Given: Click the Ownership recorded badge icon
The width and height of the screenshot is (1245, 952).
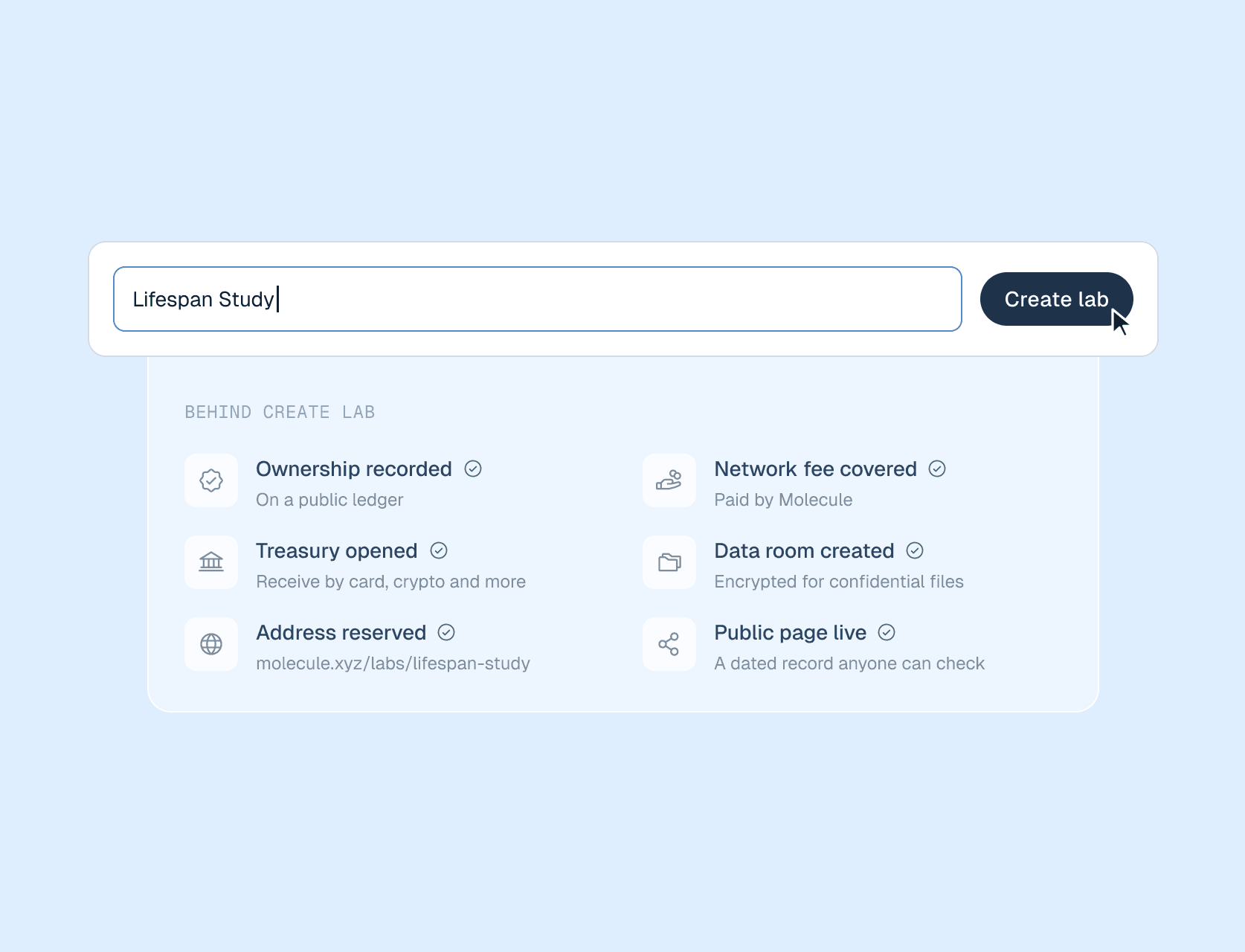Looking at the screenshot, I should click(211, 480).
